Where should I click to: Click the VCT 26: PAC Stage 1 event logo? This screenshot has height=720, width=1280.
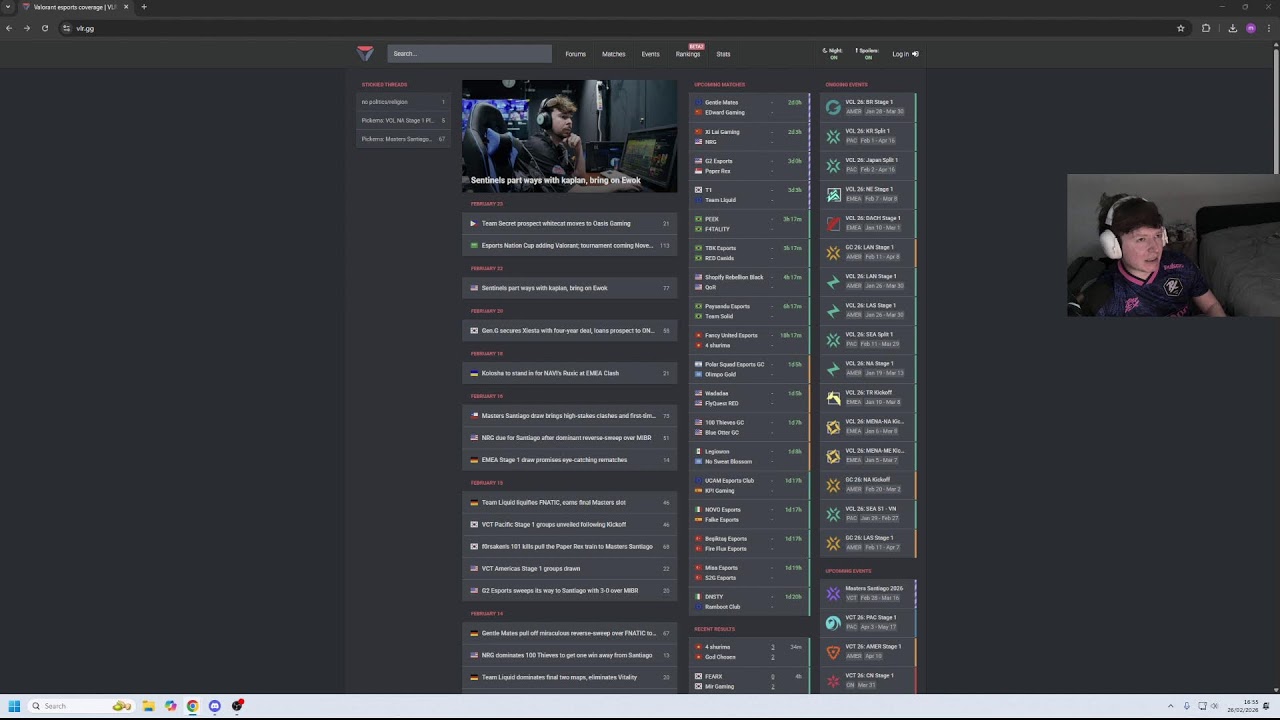point(833,622)
